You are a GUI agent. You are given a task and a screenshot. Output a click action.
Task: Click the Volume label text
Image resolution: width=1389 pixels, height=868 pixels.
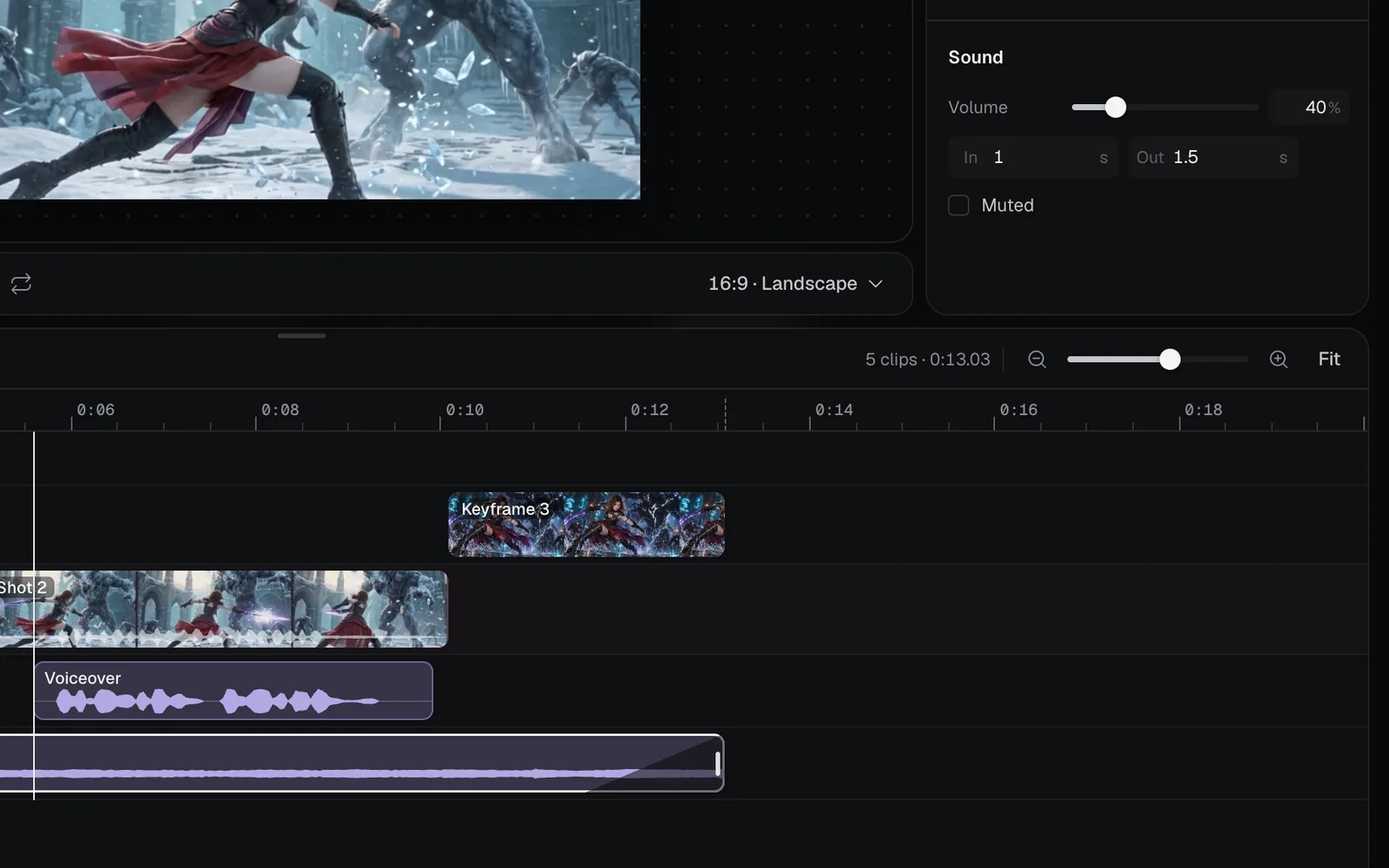978,108
